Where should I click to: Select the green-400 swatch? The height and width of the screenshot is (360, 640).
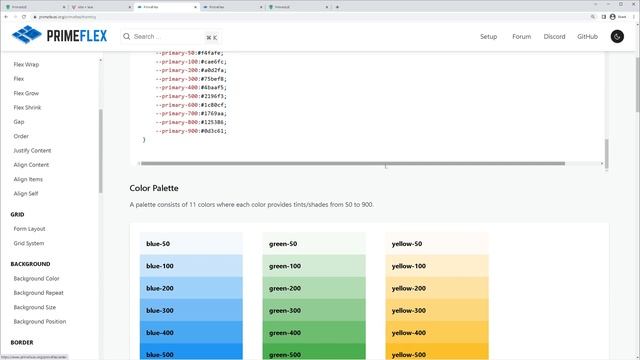[314, 332]
